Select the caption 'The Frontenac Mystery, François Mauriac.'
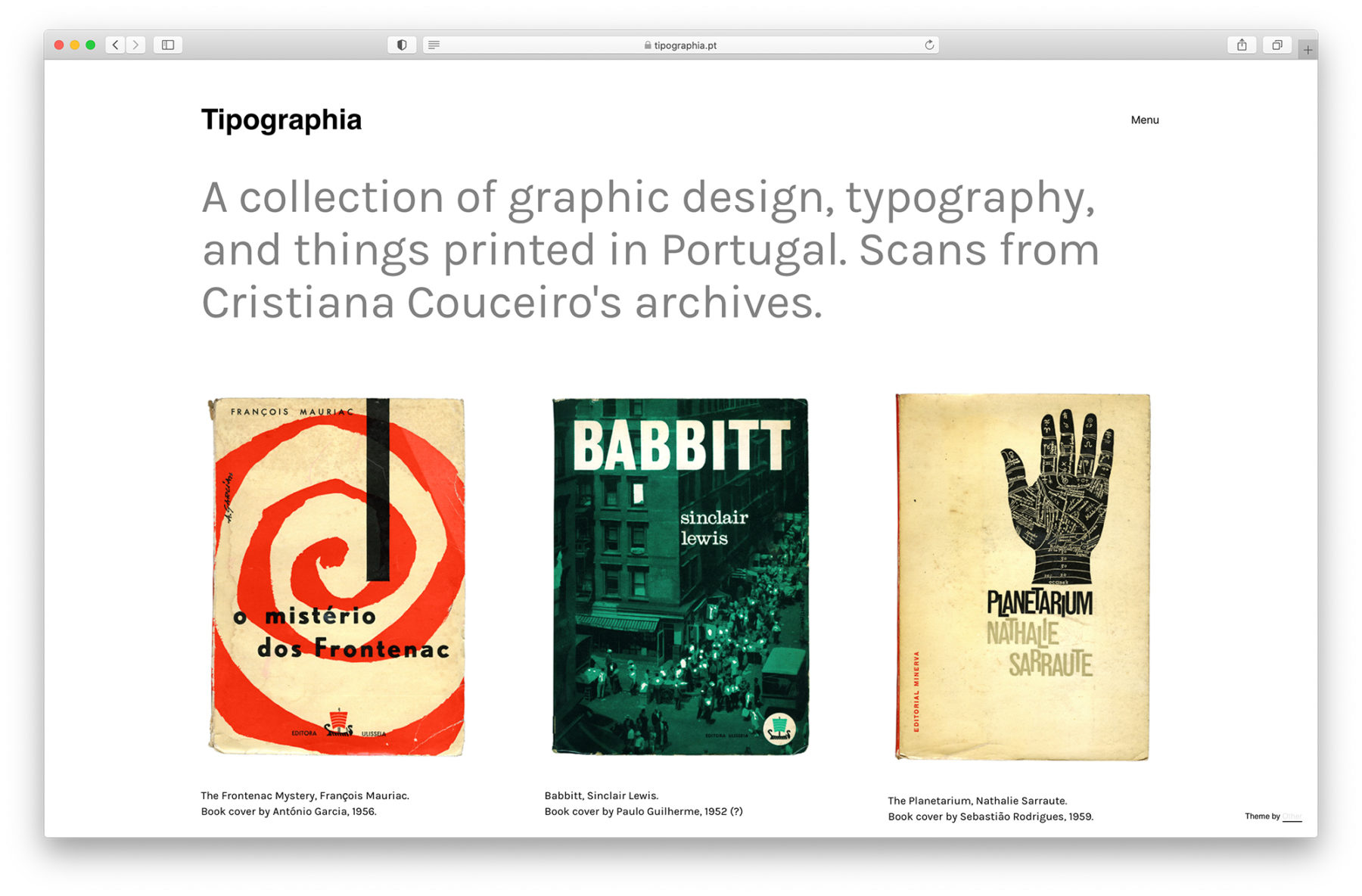The height and width of the screenshot is (896, 1362). coord(305,795)
